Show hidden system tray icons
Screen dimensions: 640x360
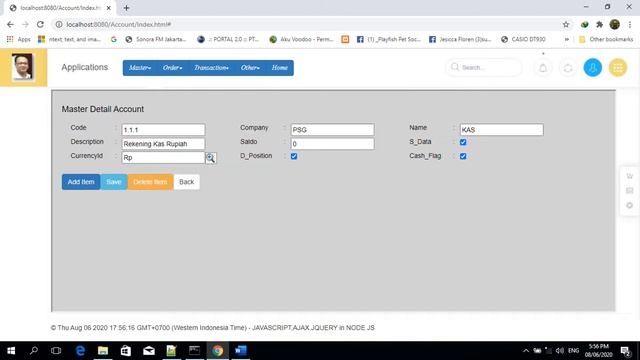coord(526,351)
